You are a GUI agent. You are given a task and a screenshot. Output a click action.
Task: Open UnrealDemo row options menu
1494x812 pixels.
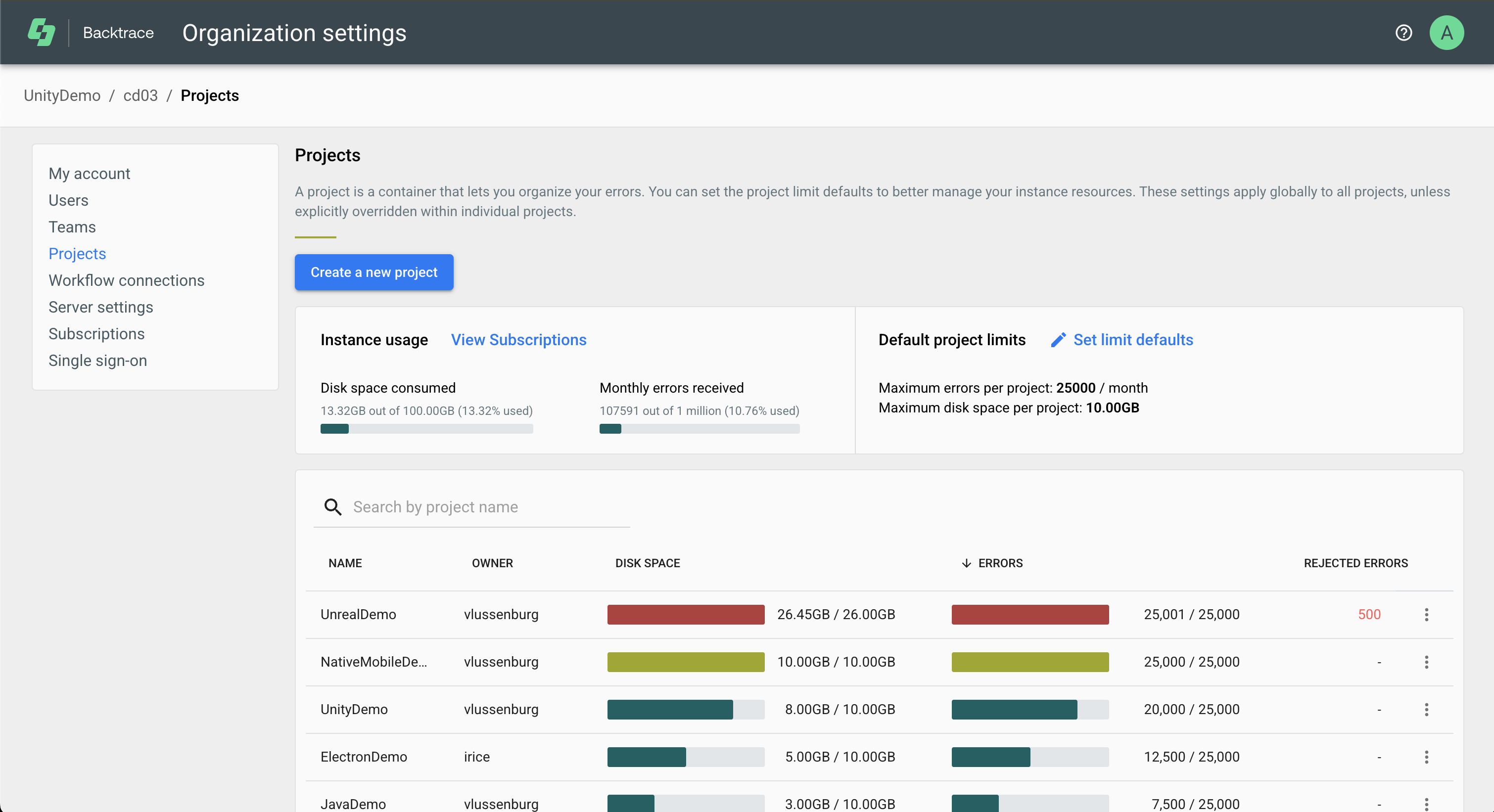click(1426, 614)
